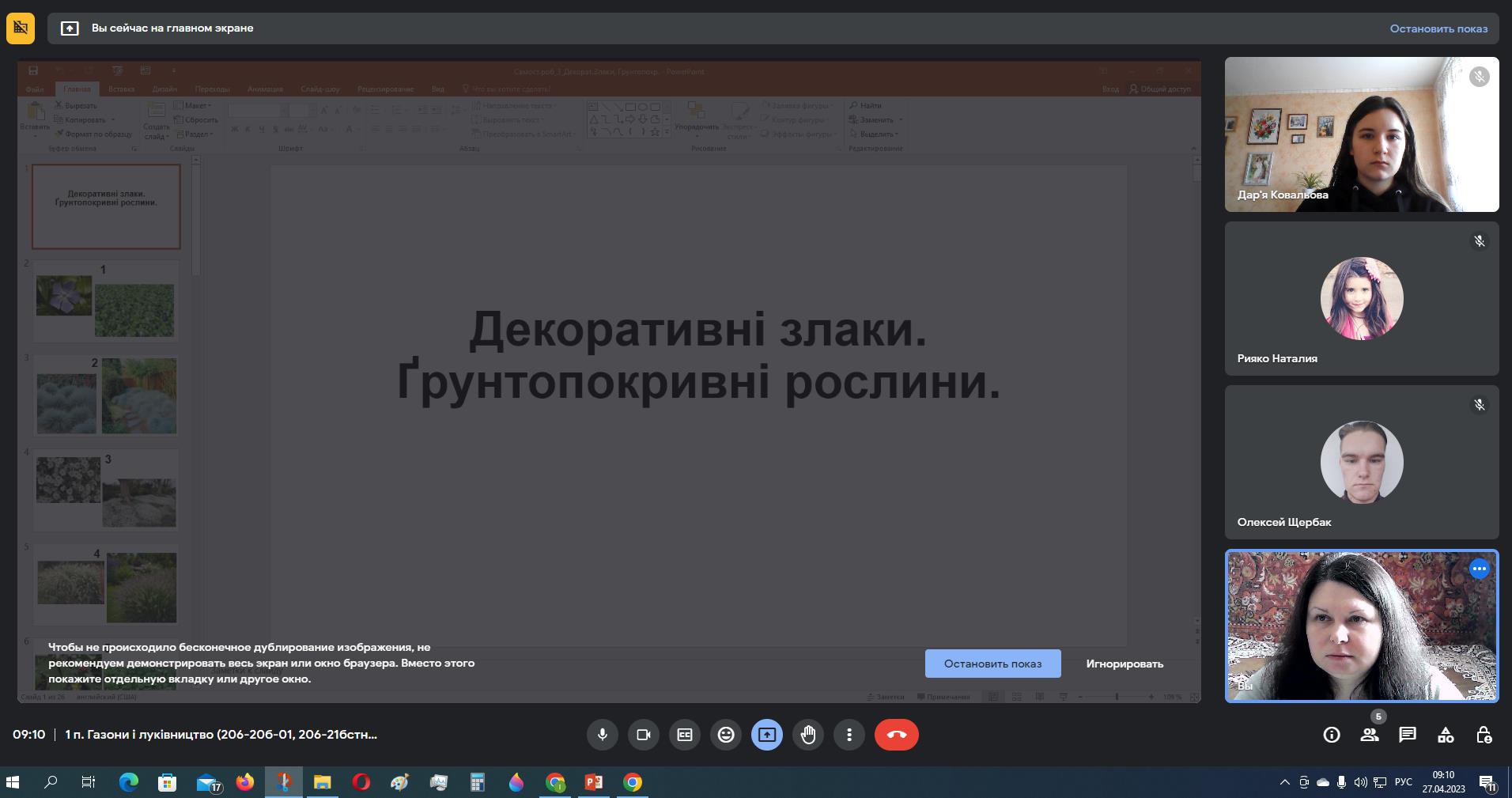Toggle closed captions on
Image resolution: width=1512 pixels, height=798 pixels.
[x=685, y=735]
